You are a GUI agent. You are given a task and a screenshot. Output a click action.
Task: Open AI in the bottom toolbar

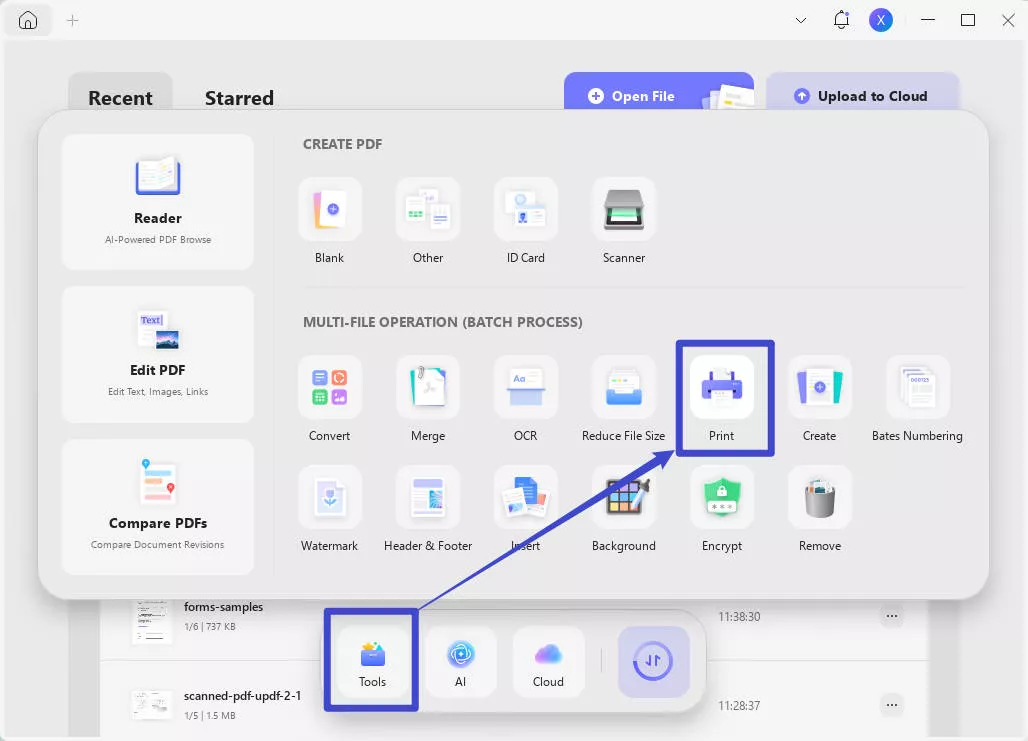point(461,661)
